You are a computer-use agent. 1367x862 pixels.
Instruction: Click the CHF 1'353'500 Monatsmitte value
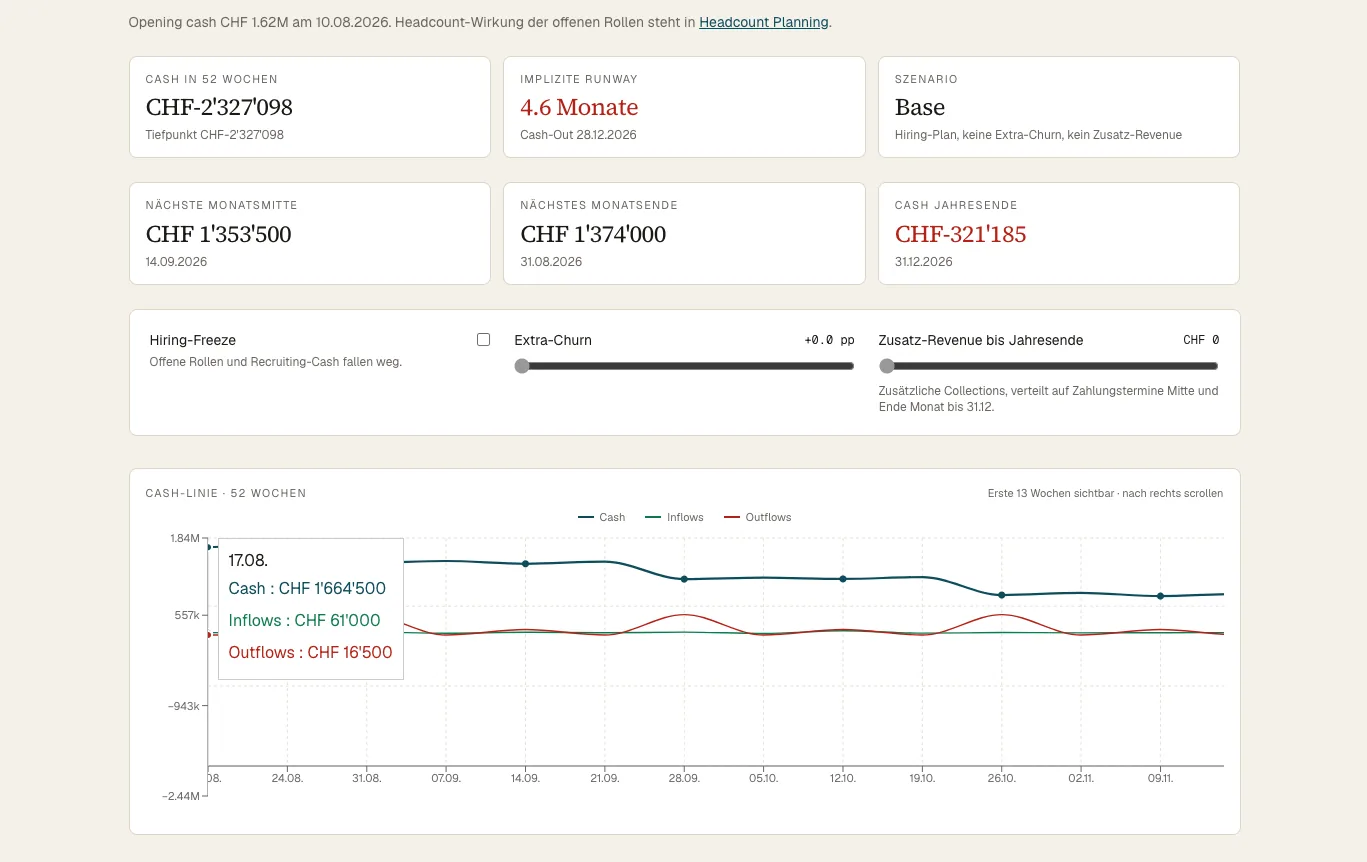[x=219, y=235]
